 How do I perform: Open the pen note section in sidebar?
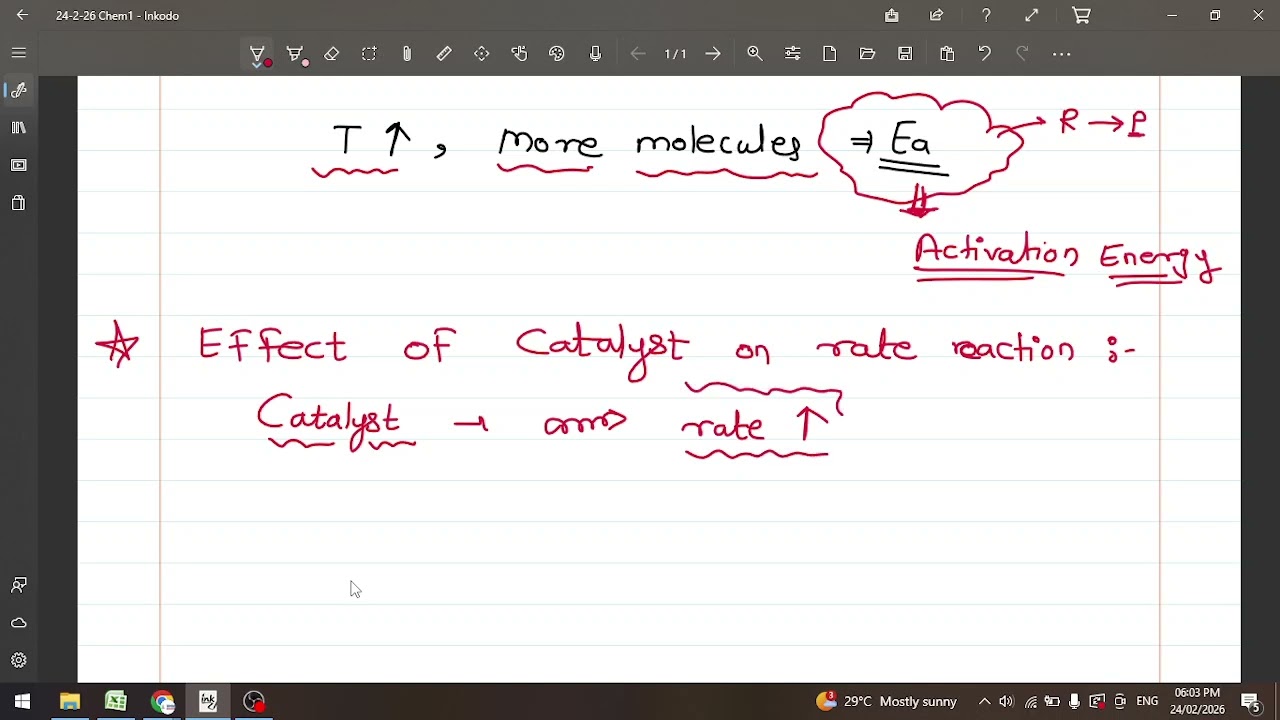point(19,90)
